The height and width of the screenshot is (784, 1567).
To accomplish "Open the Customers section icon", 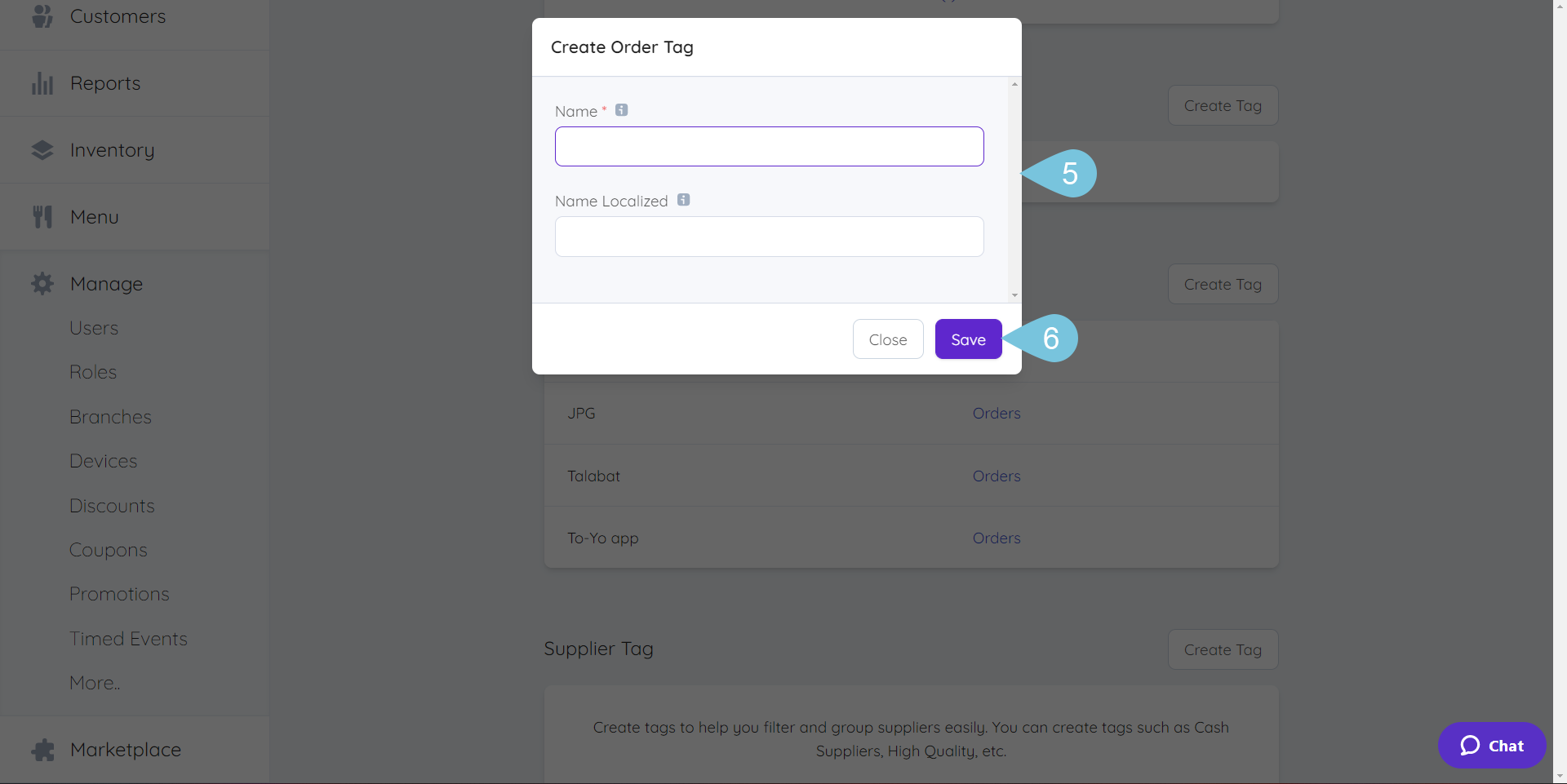I will pyautogui.click(x=42, y=16).
